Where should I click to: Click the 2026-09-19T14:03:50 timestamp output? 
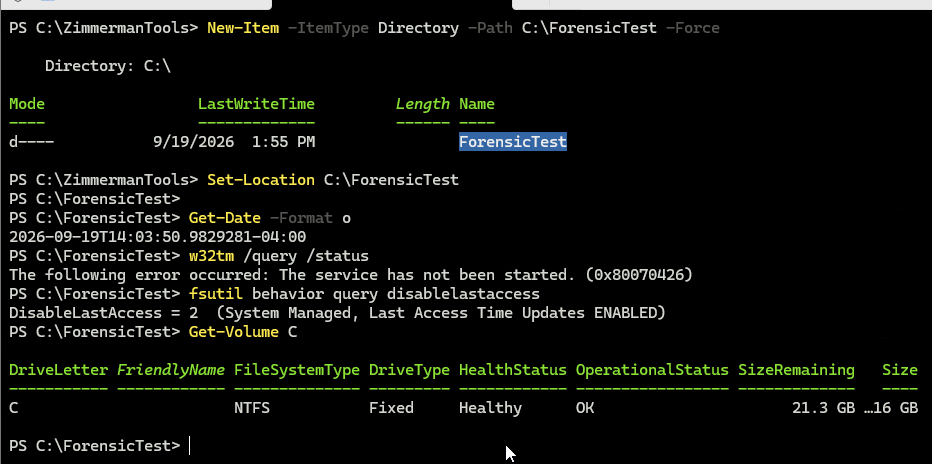[x=158, y=237]
